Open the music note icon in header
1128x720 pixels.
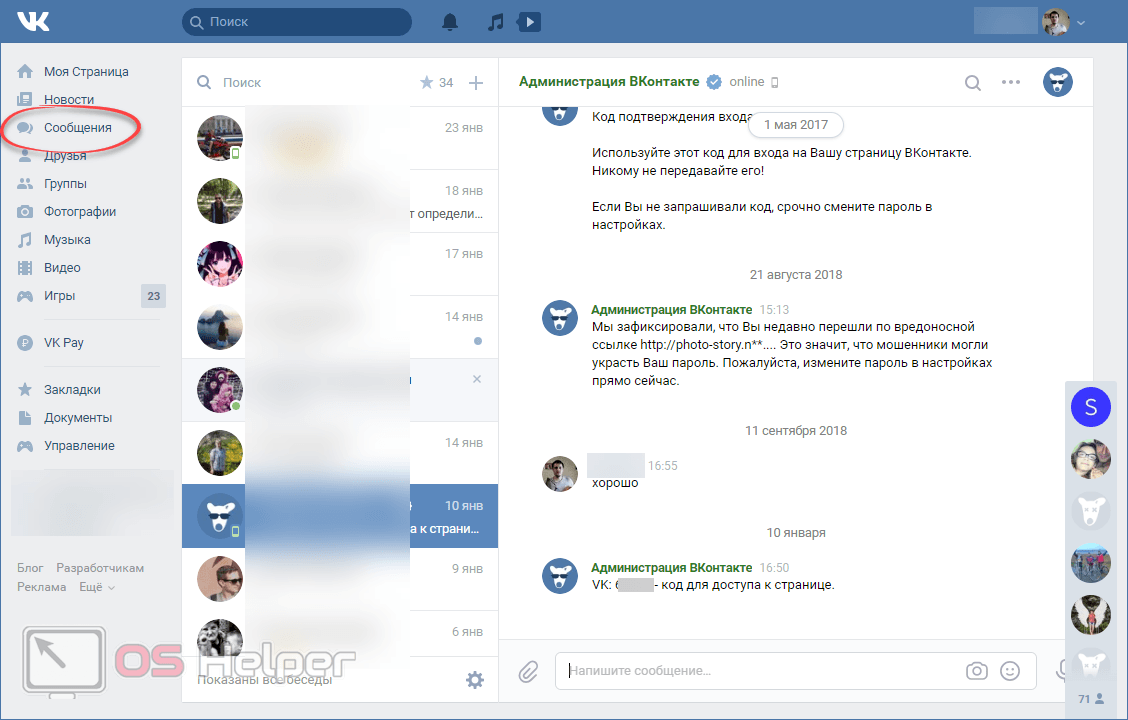pyautogui.click(x=495, y=22)
